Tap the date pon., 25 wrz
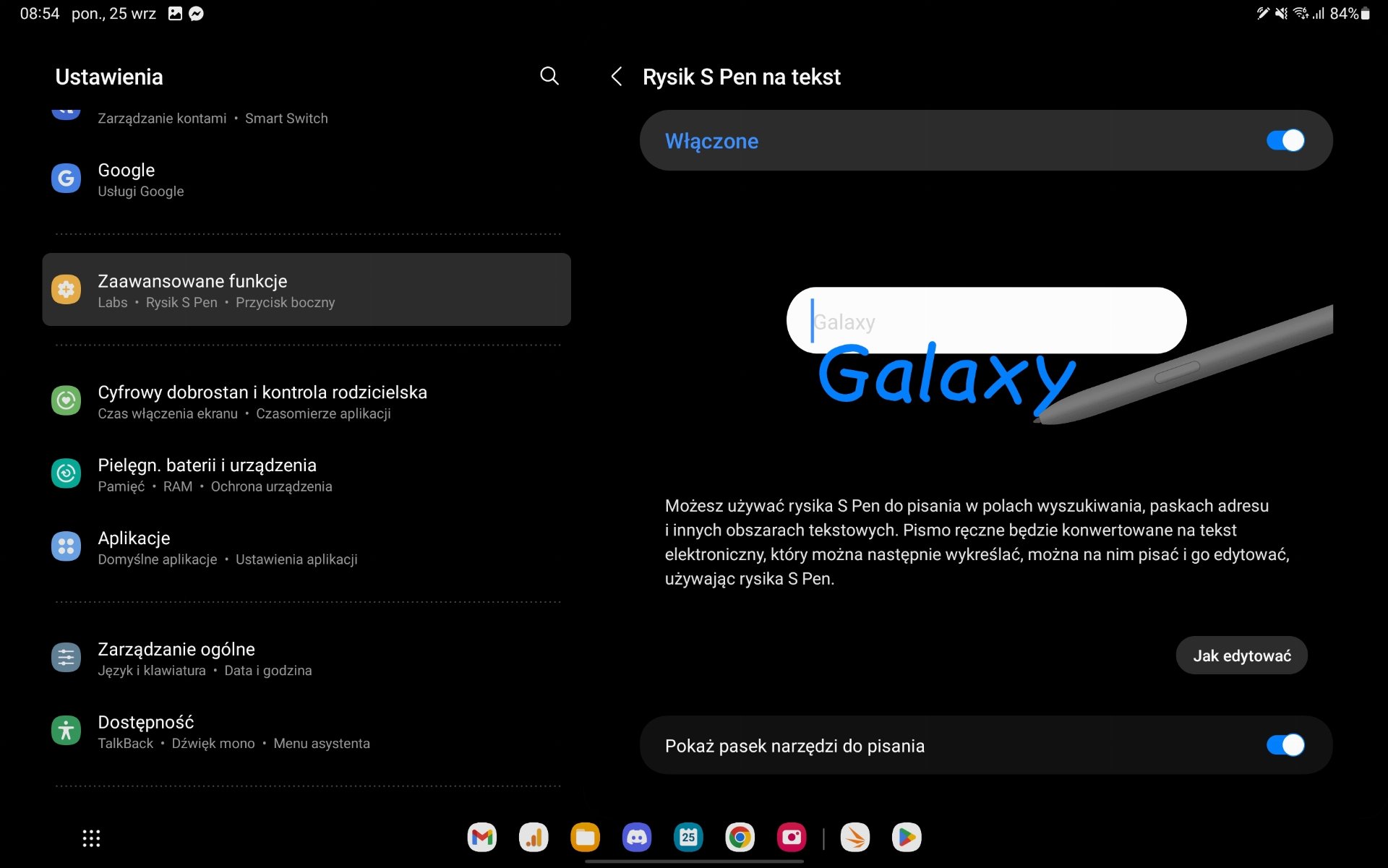The image size is (1388, 868). point(113,14)
